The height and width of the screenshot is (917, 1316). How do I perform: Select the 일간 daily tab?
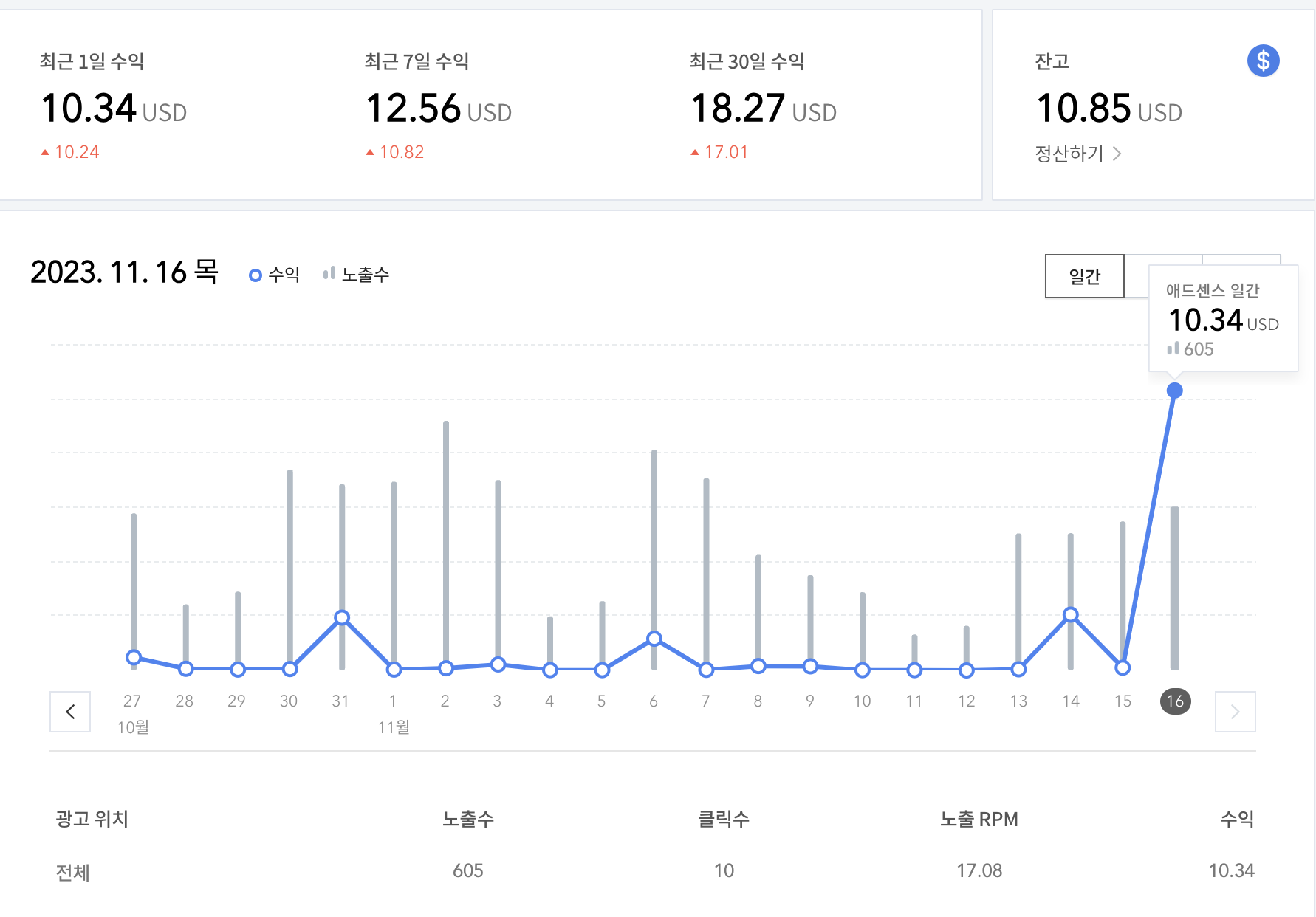coord(1085,276)
